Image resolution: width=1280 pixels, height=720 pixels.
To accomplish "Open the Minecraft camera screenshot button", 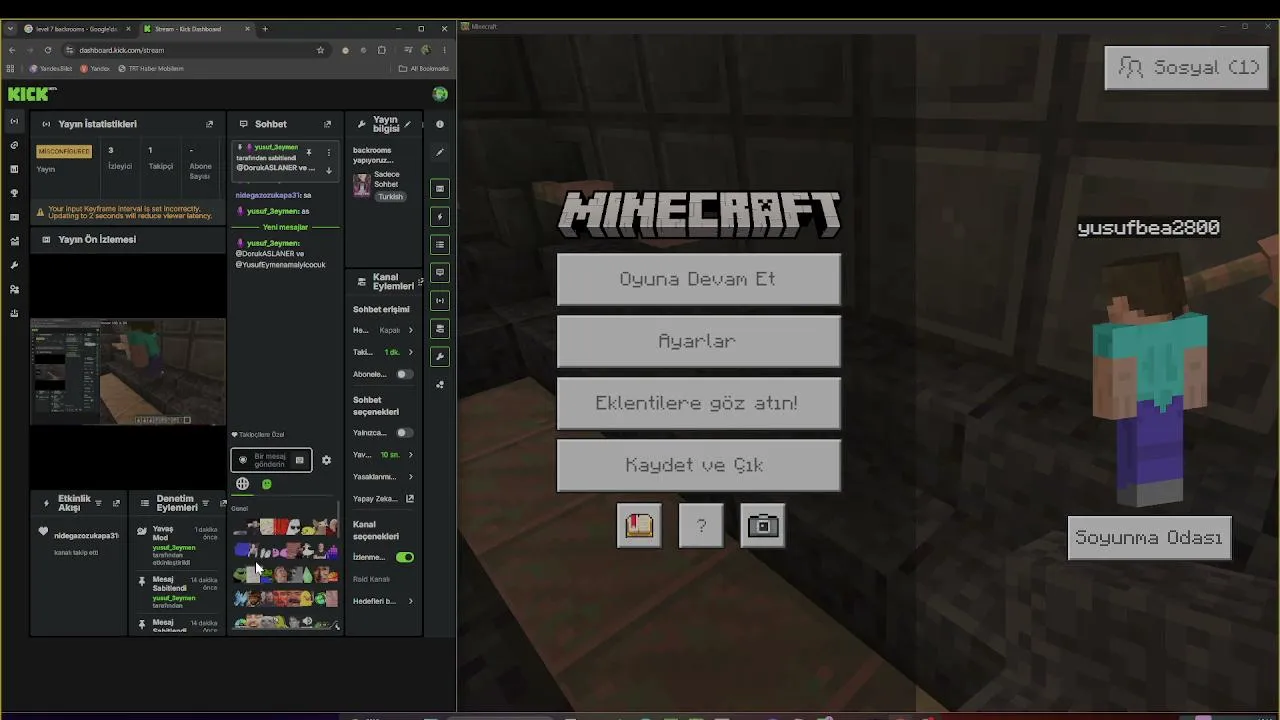I will pos(763,525).
